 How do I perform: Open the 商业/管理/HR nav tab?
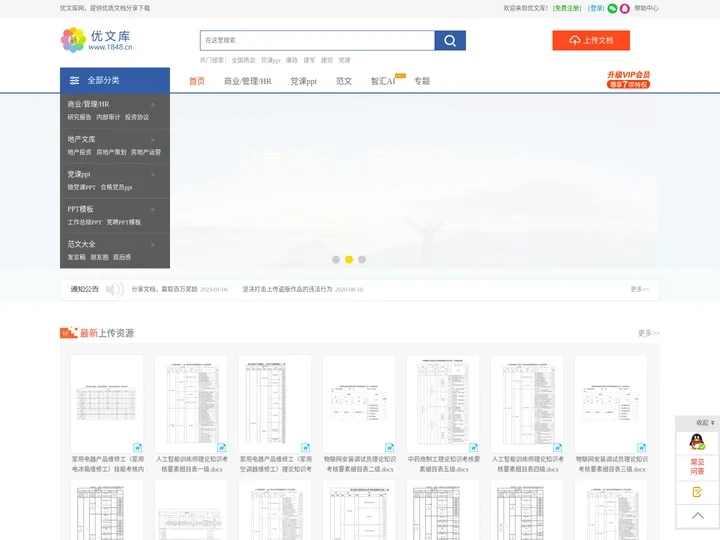[x=248, y=81]
